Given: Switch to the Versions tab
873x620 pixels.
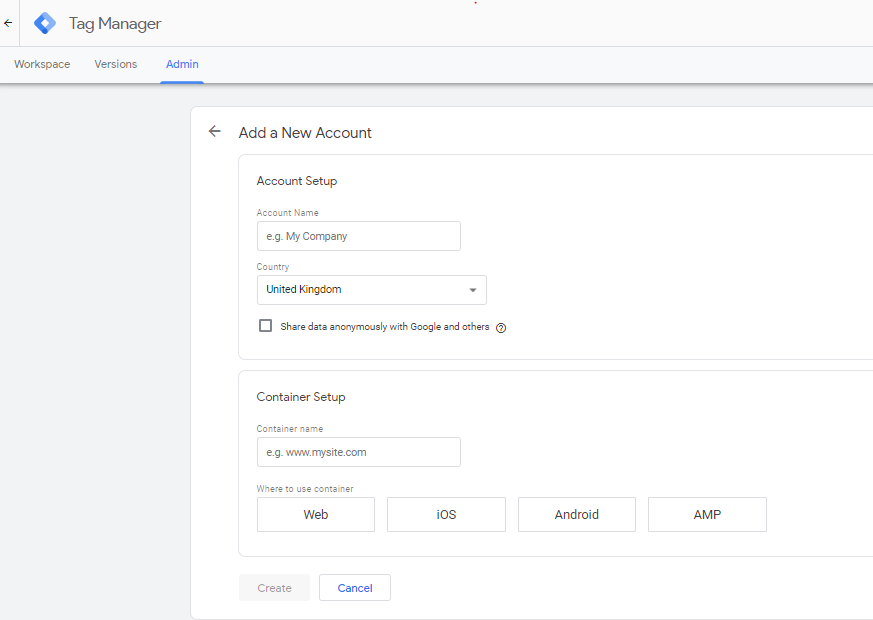Looking at the screenshot, I should pos(116,64).
